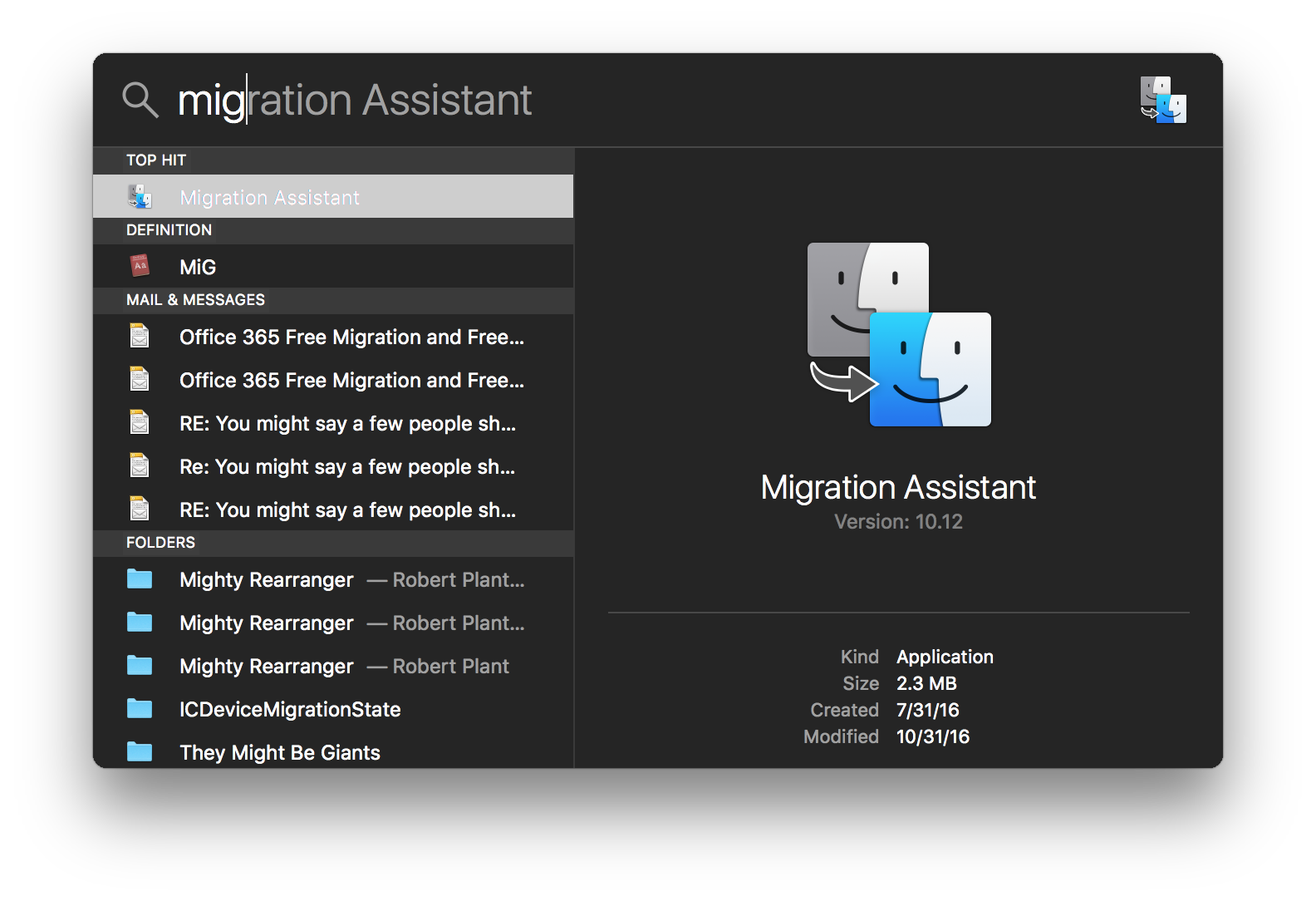1316x901 pixels.
Task: Click the large Migration Assistant preview icon
Action: click(x=899, y=334)
